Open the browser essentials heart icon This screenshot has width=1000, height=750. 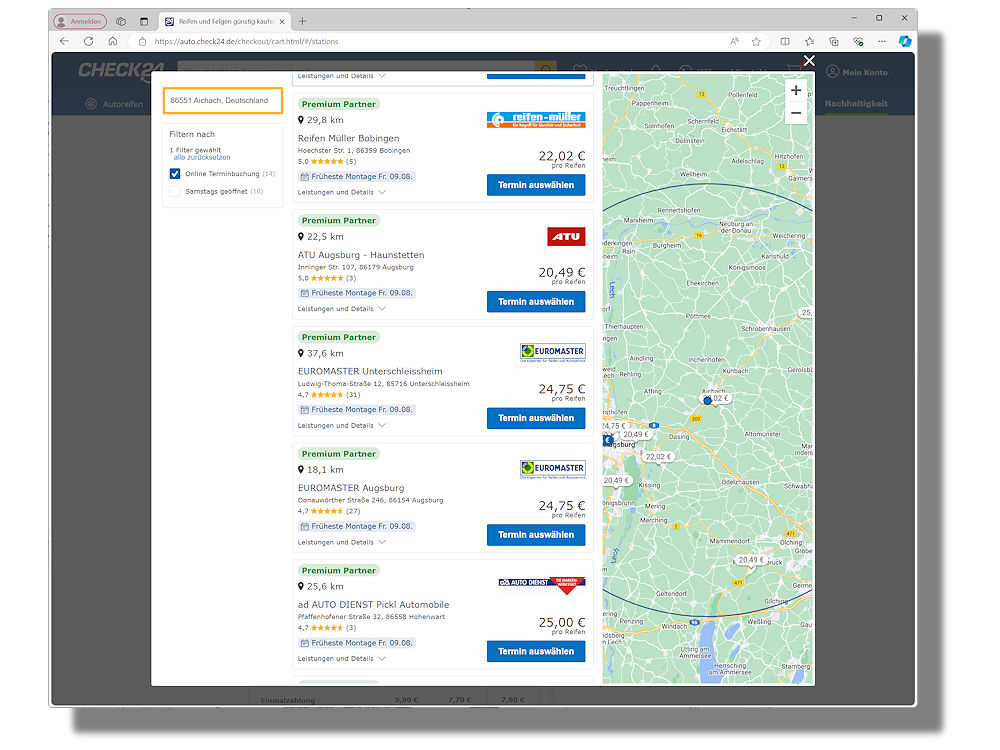pos(858,41)
